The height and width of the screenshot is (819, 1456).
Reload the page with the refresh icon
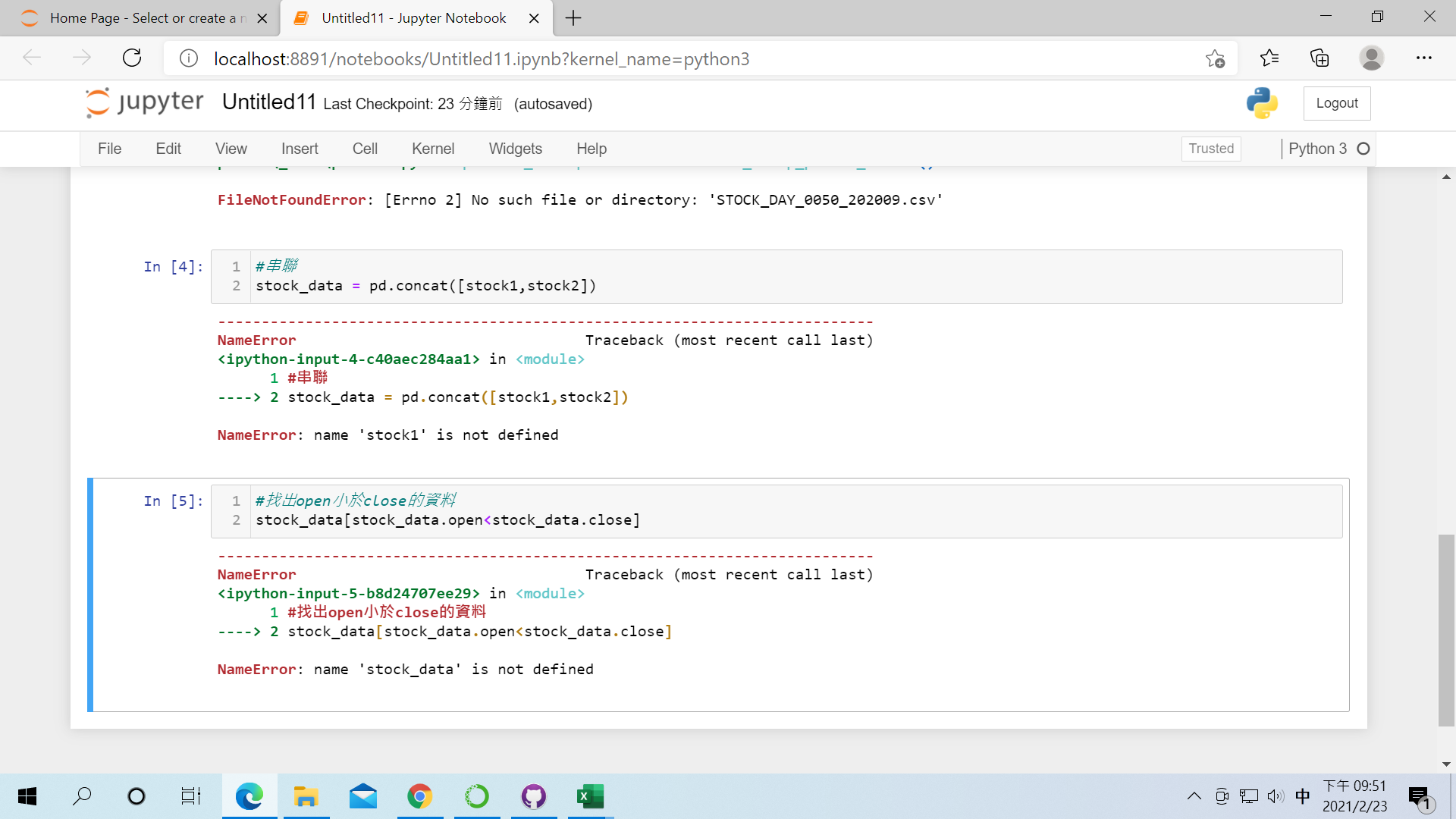[132, 58]
